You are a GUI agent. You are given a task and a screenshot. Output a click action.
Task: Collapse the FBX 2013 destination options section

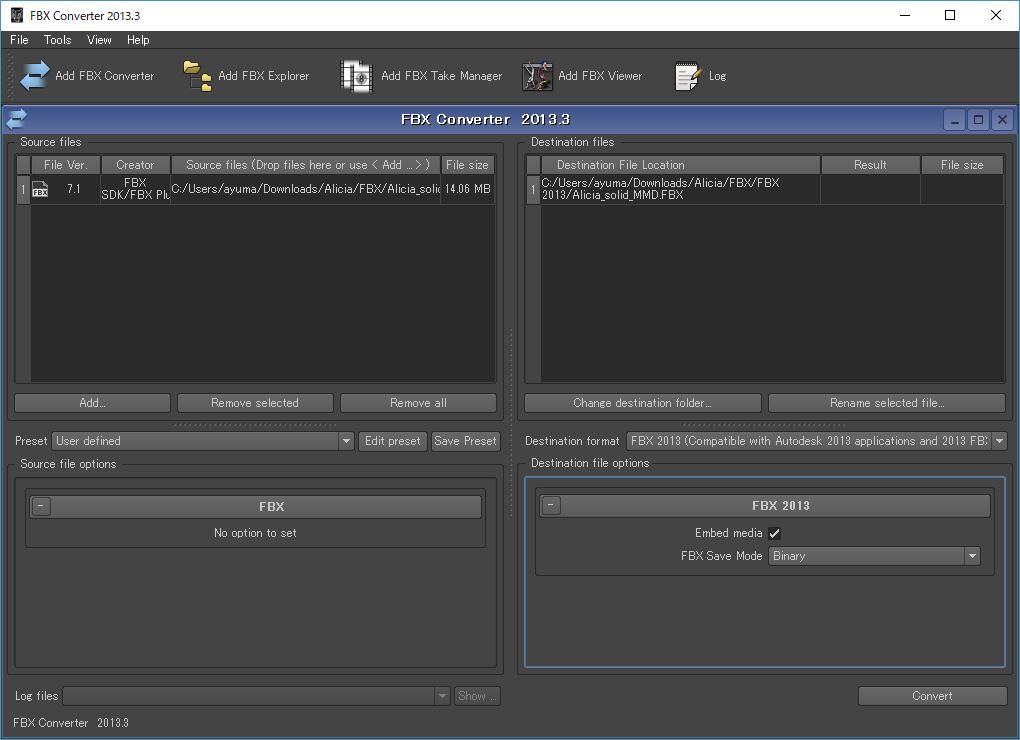[551, 505]
